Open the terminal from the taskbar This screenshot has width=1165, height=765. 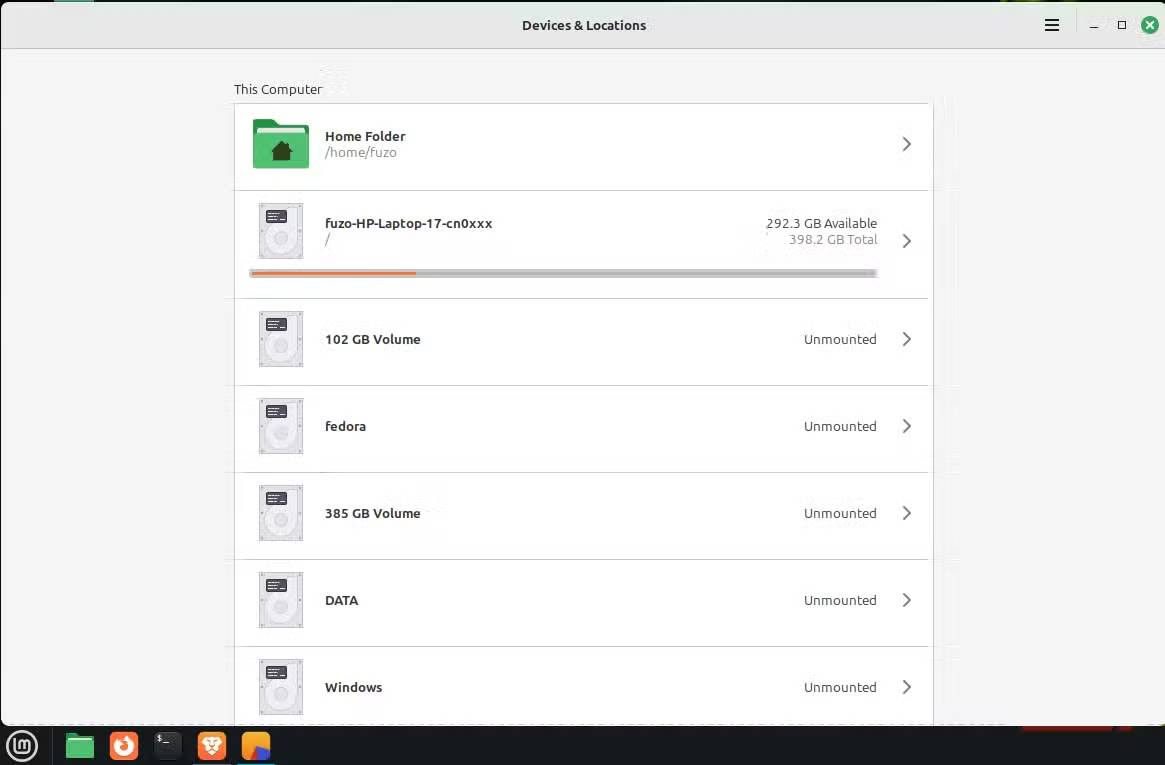point(168,745)
